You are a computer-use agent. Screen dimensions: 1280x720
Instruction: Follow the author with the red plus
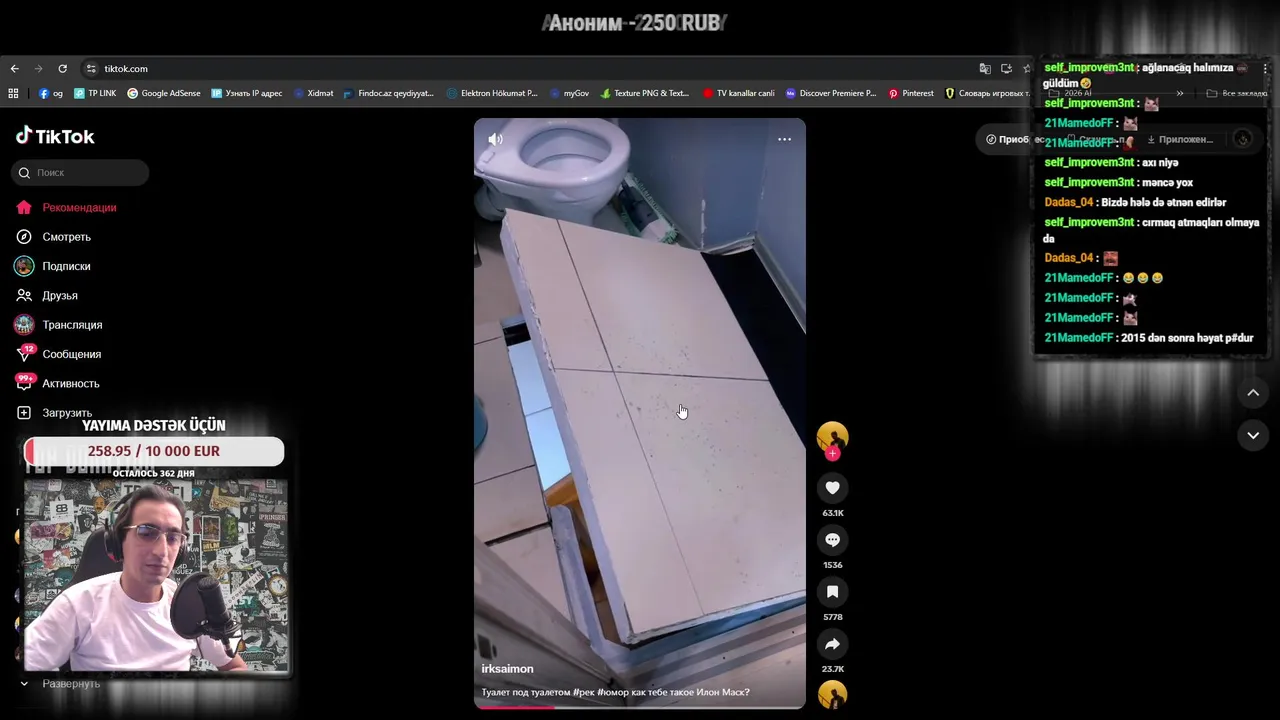click(x=832, y=454)
